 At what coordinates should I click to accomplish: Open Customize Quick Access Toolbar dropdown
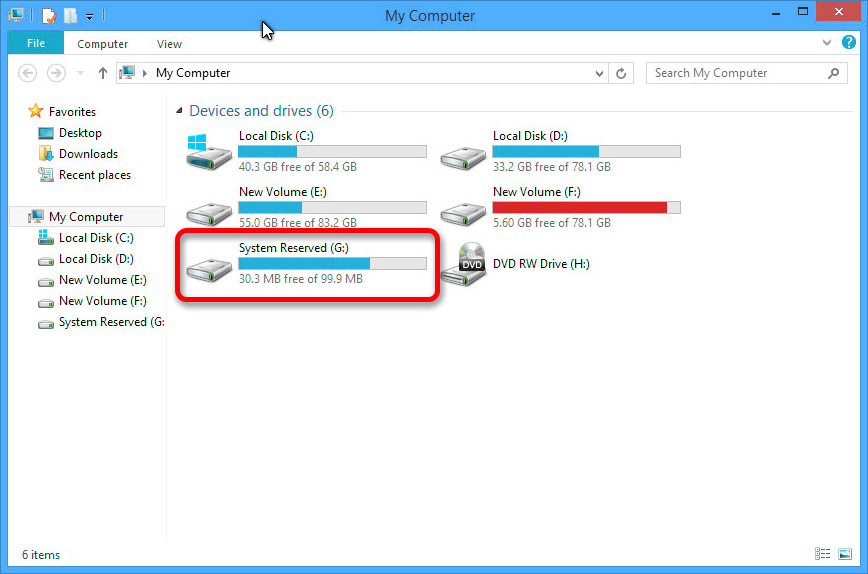coord(89,17)
